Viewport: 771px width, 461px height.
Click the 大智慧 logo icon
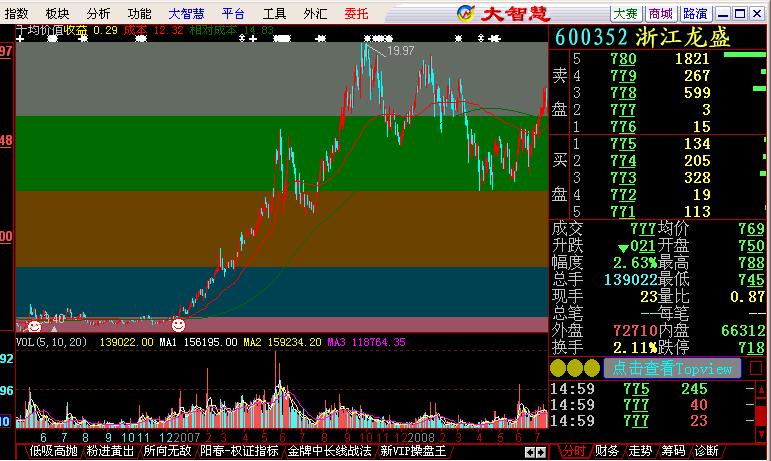coord(465,13)
